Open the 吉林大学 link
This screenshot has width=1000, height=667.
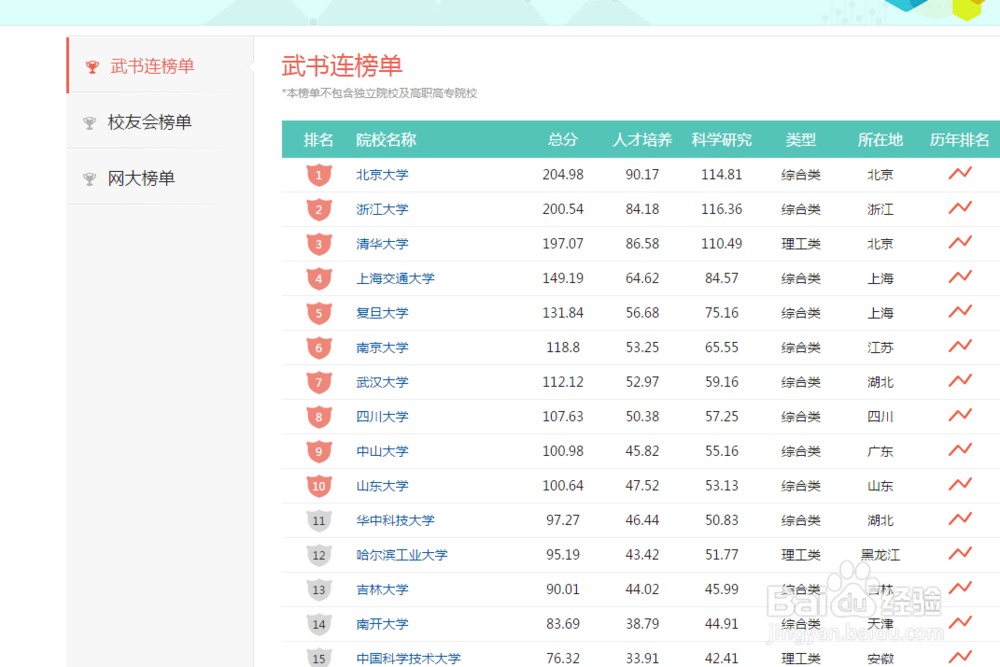382,589
